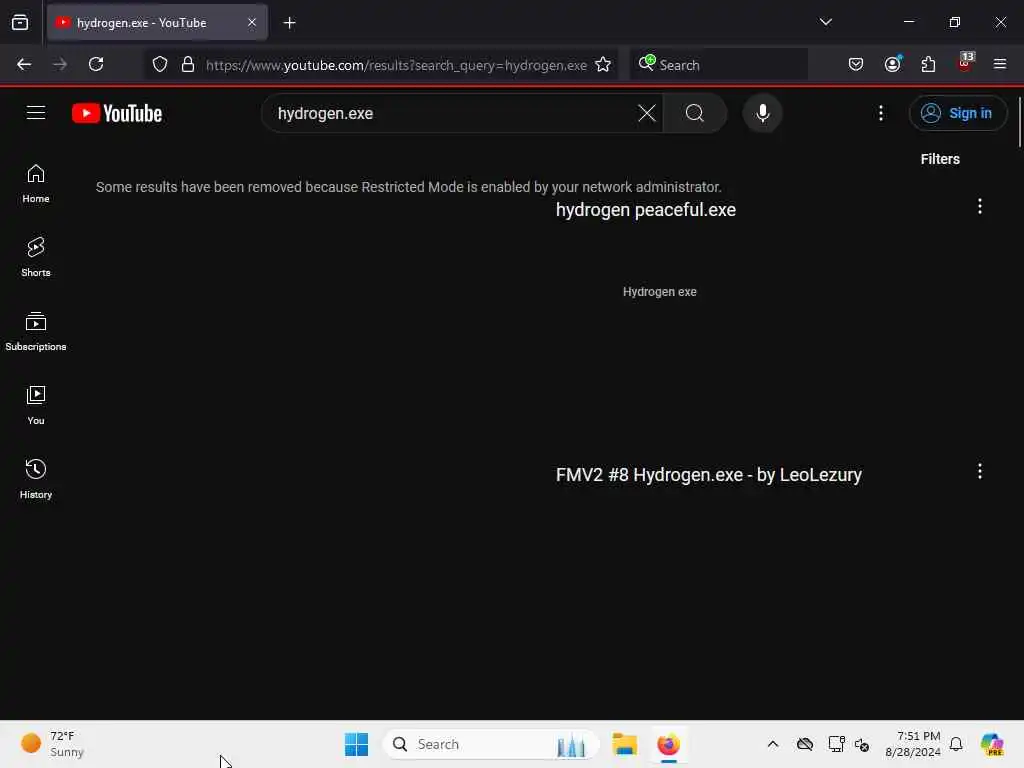Open options menu for hydrogen peaceful.exe
This screenshot has height=768, width=1024.
tap(980, 206)
